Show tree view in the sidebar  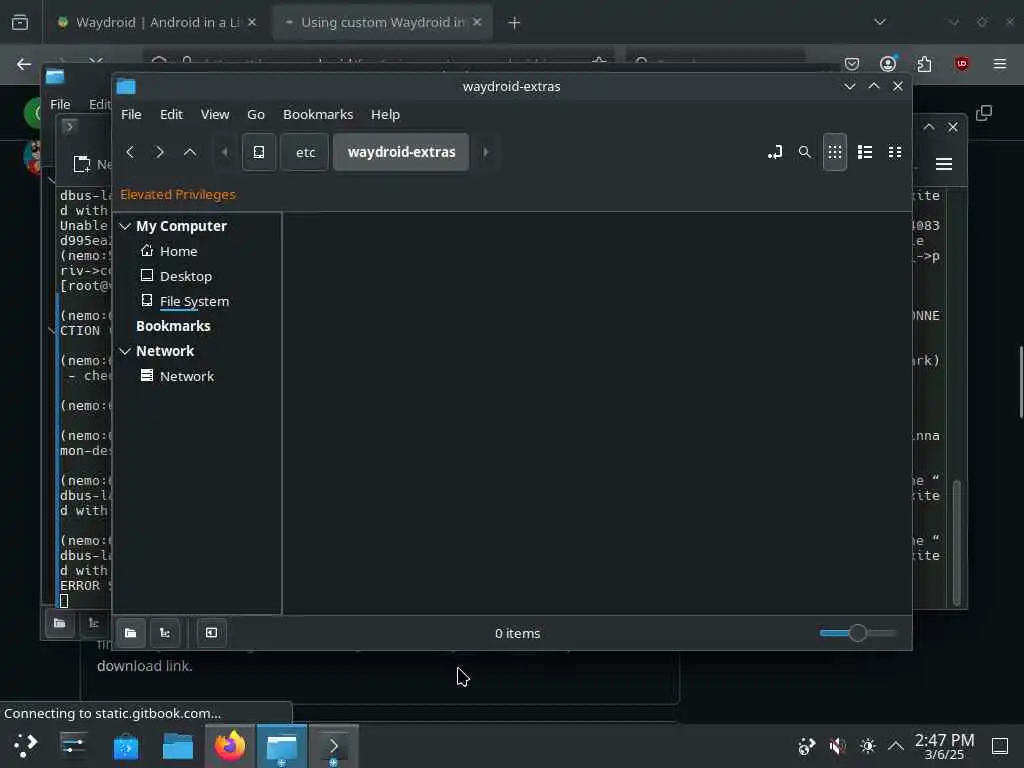coord(165,633)
